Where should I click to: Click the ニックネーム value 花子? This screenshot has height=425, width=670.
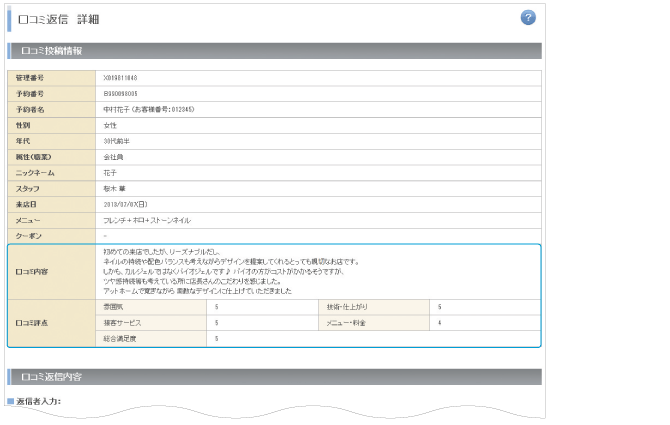click(110, 173)
